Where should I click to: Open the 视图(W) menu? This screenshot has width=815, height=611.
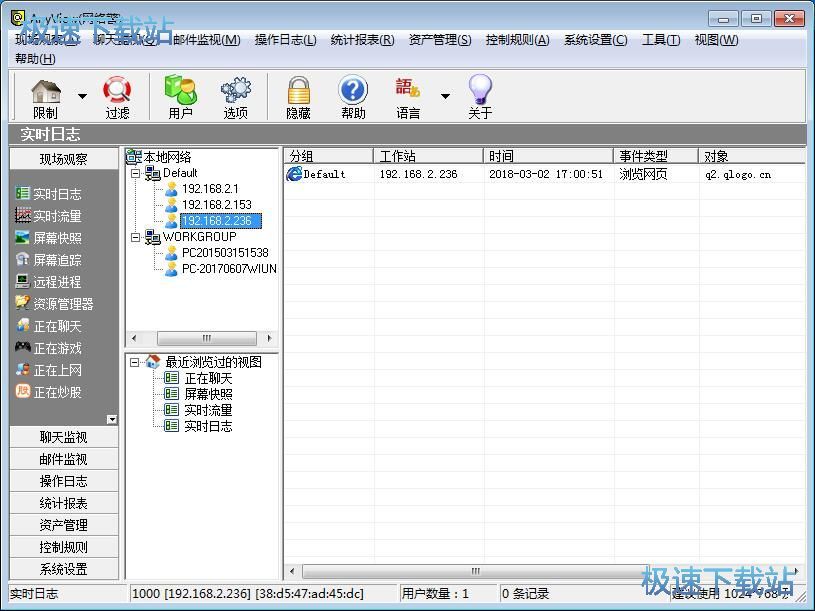pos(716,40)
